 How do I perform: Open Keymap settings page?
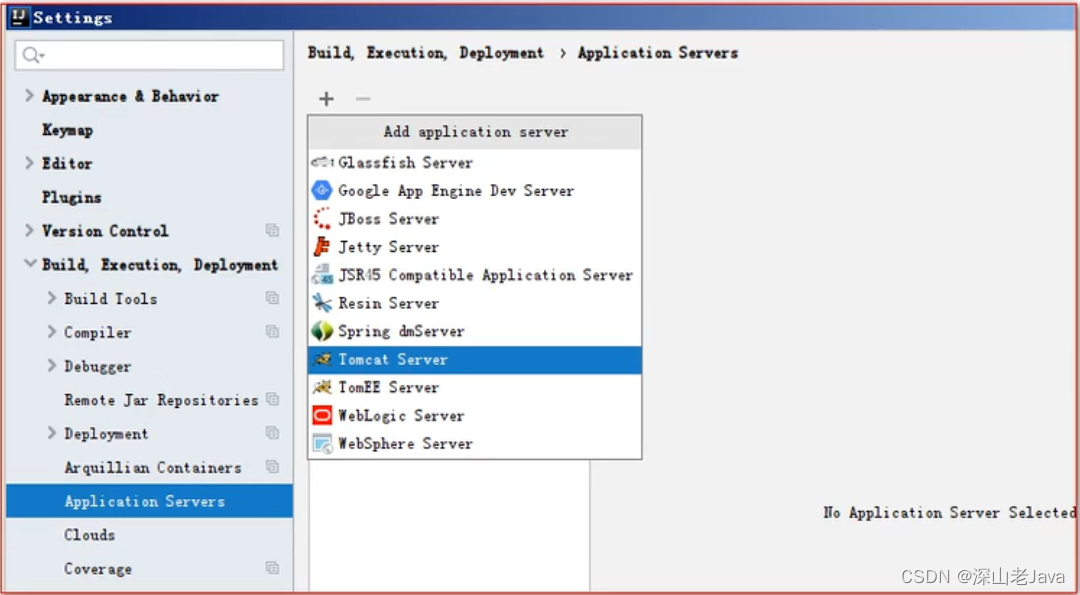[x=68, y=129]
